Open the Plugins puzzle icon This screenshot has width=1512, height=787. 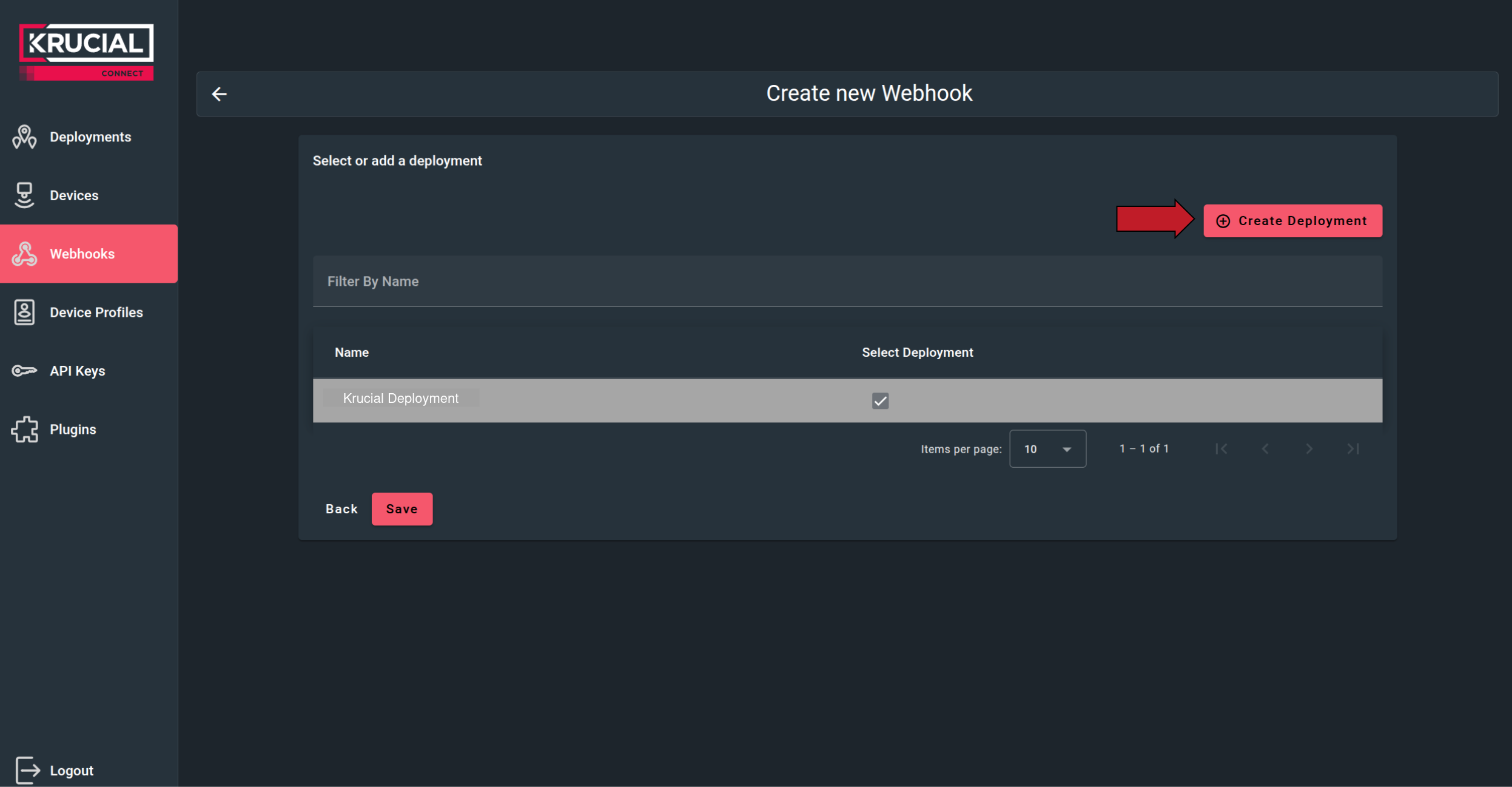pos(24,429)
